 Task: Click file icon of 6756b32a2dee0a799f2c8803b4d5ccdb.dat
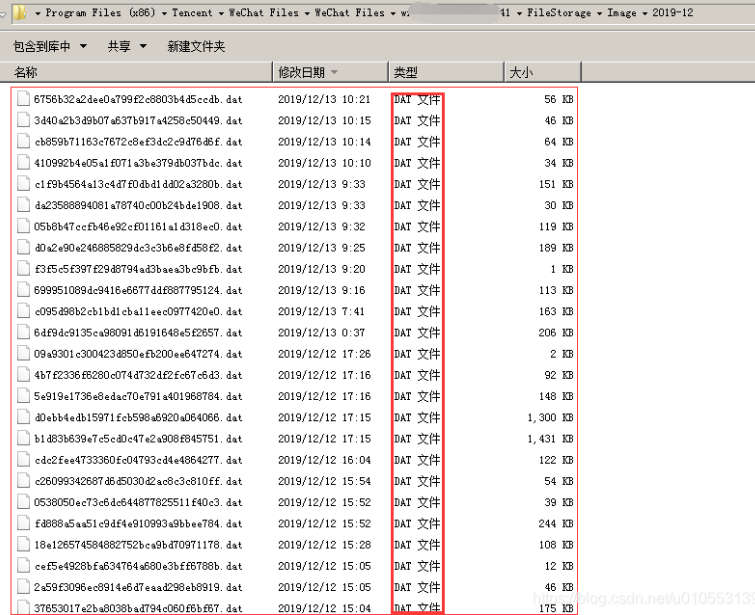(23, 99)
